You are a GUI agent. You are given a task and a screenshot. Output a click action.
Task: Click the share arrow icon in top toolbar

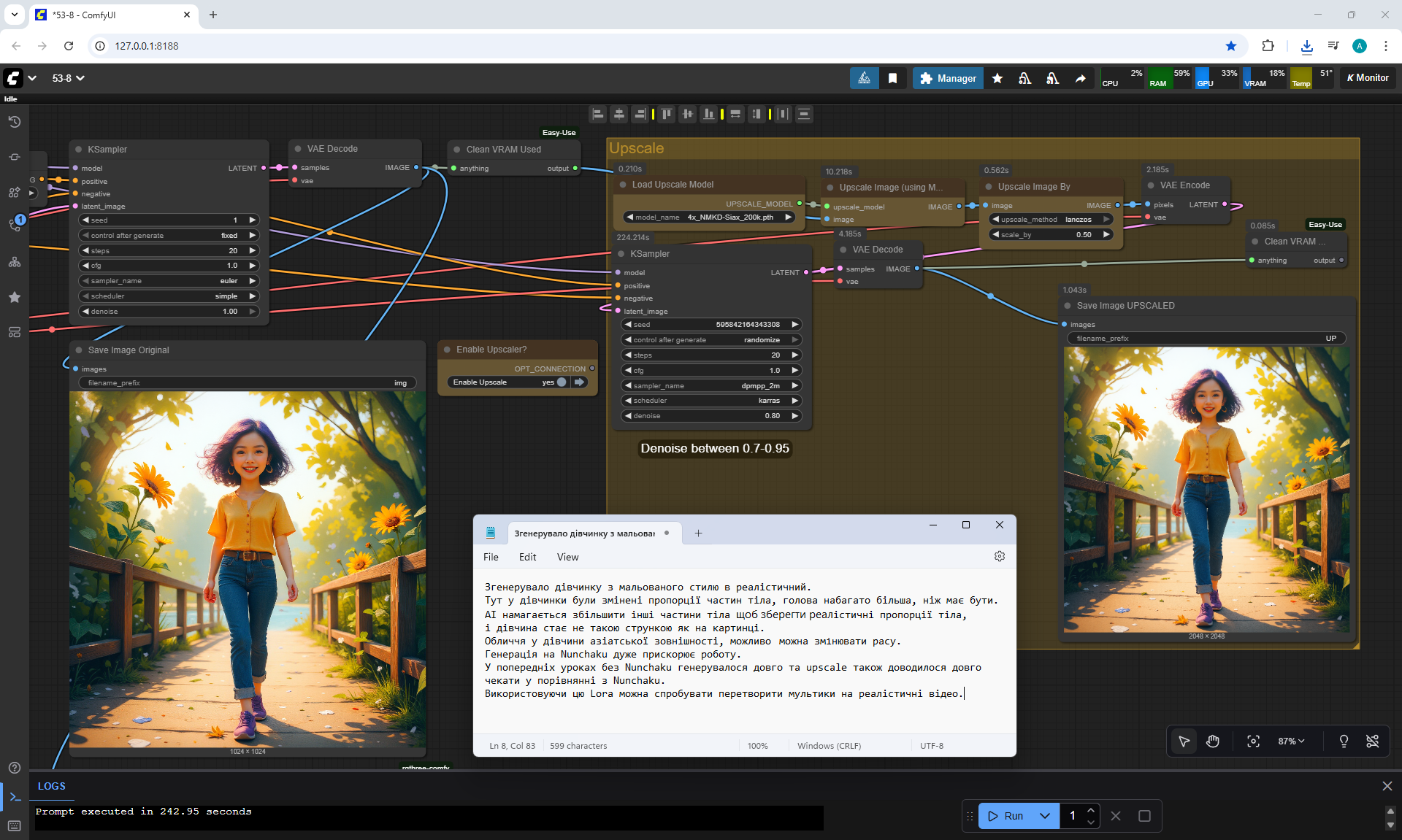click(1080, 78)
